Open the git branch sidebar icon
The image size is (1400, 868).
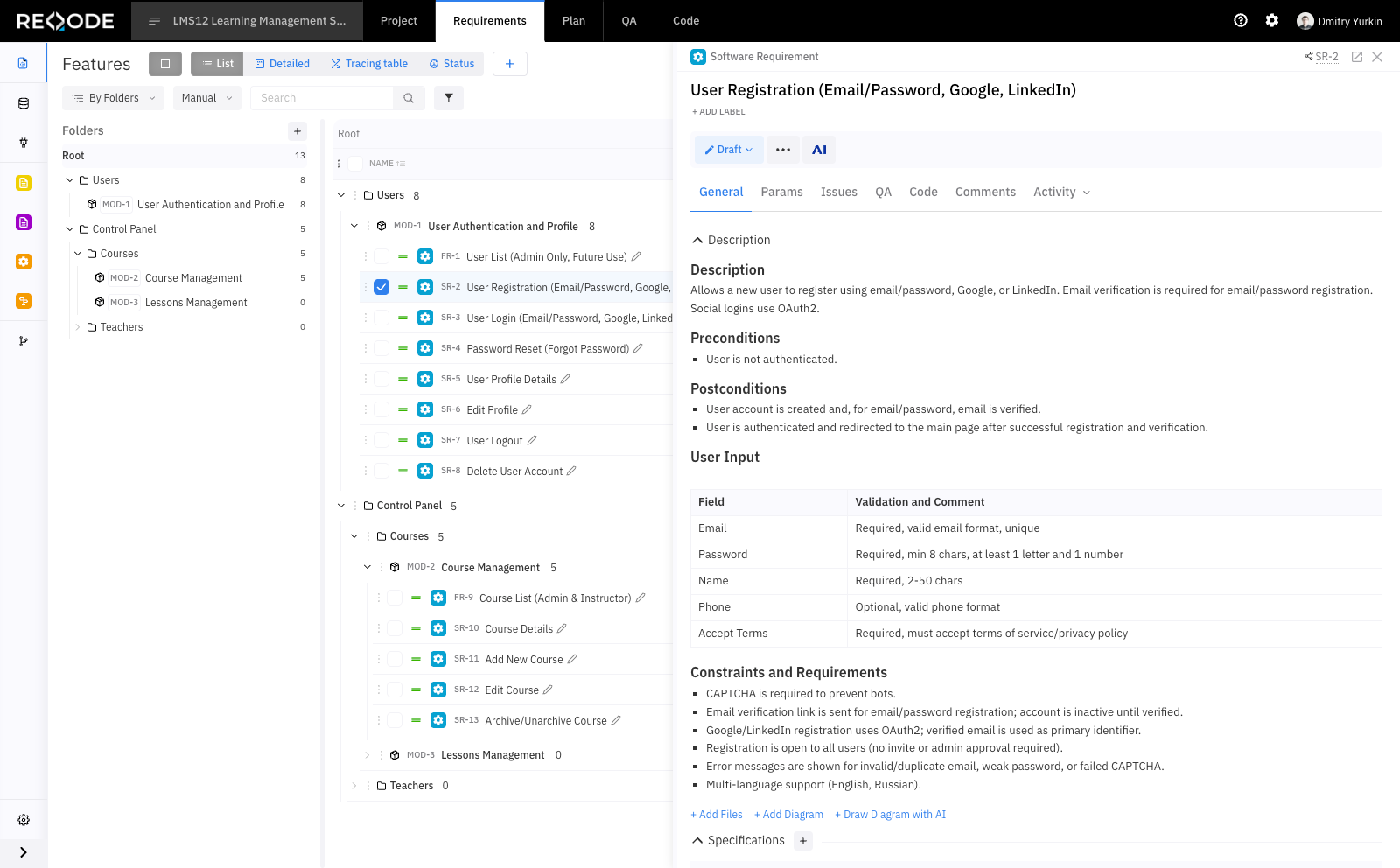click(x=24, y=341)
